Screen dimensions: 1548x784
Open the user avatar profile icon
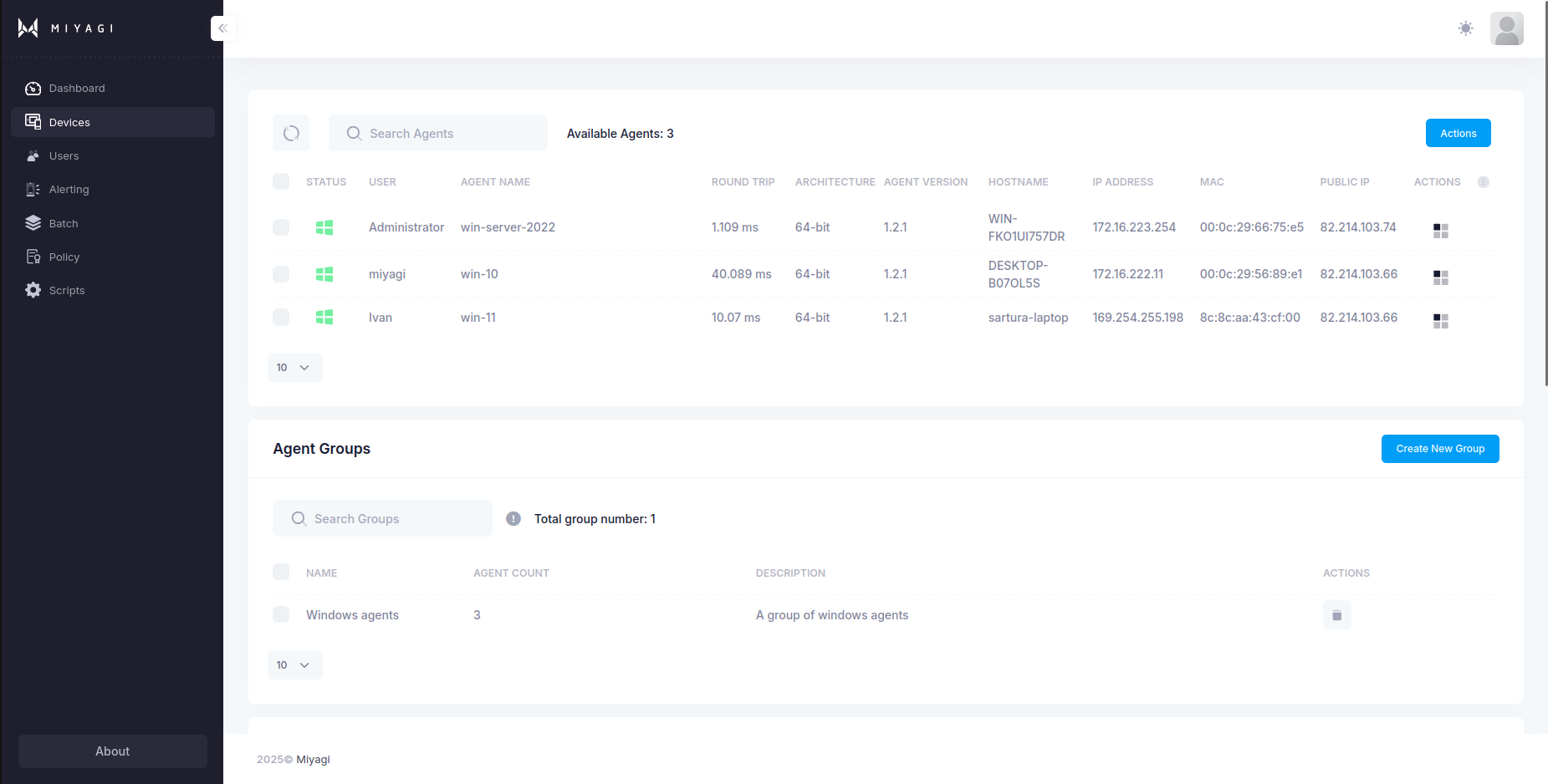click(1506, 28)
